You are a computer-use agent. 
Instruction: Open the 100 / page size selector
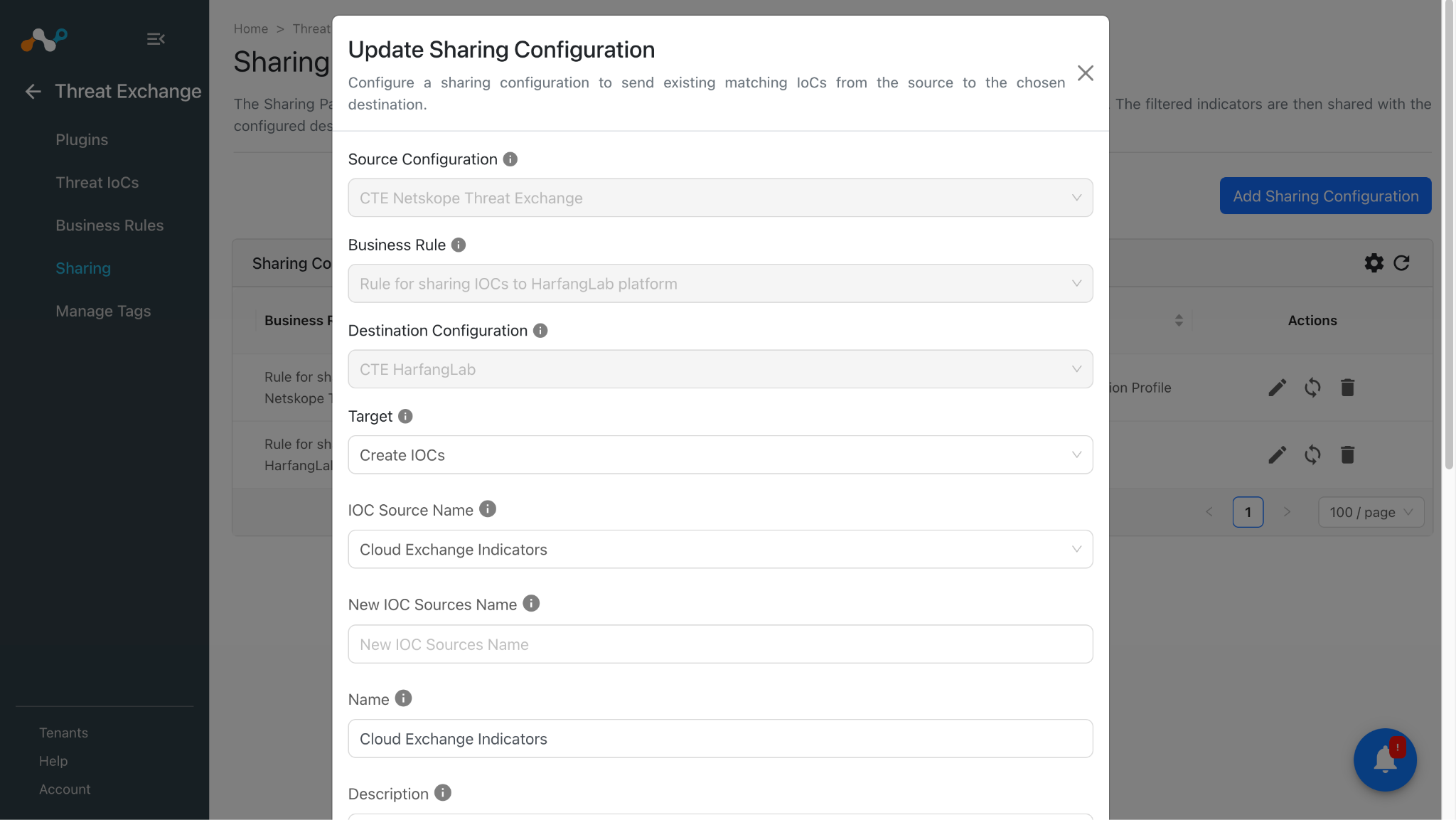pos(1371,512)
